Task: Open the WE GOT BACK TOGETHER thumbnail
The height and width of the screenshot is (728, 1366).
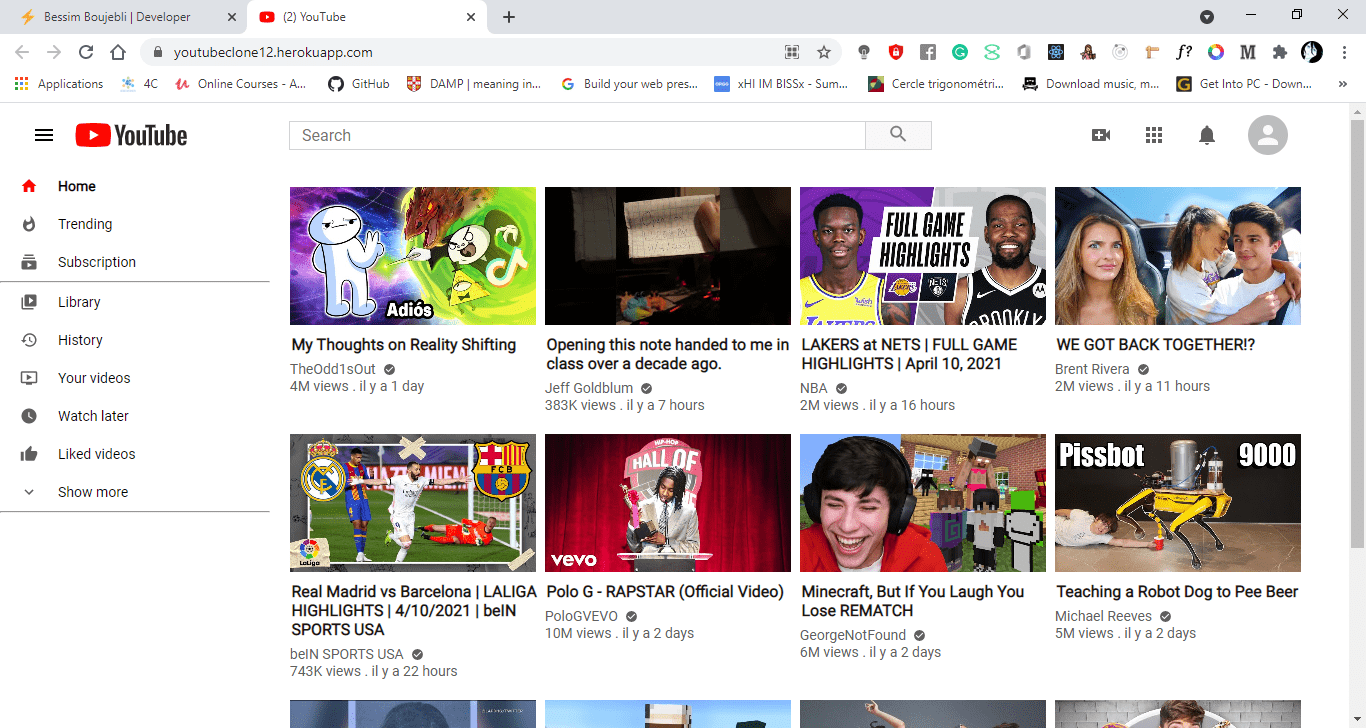Action: click(1178, 256)
